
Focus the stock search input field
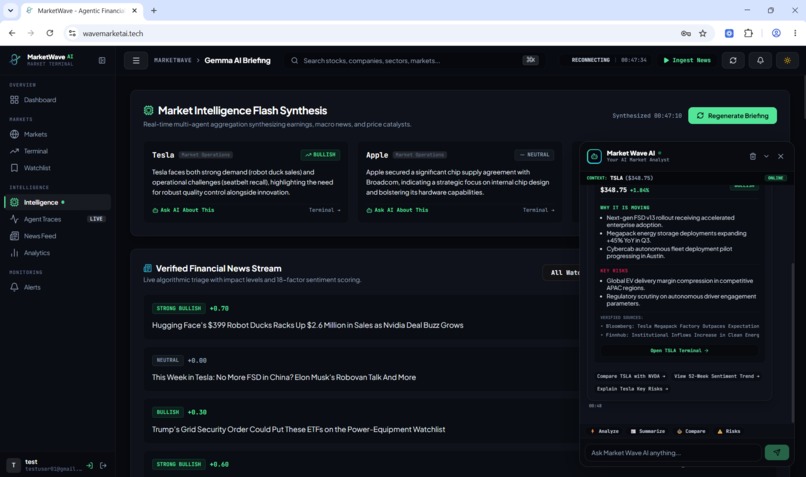tap(414, 61)
